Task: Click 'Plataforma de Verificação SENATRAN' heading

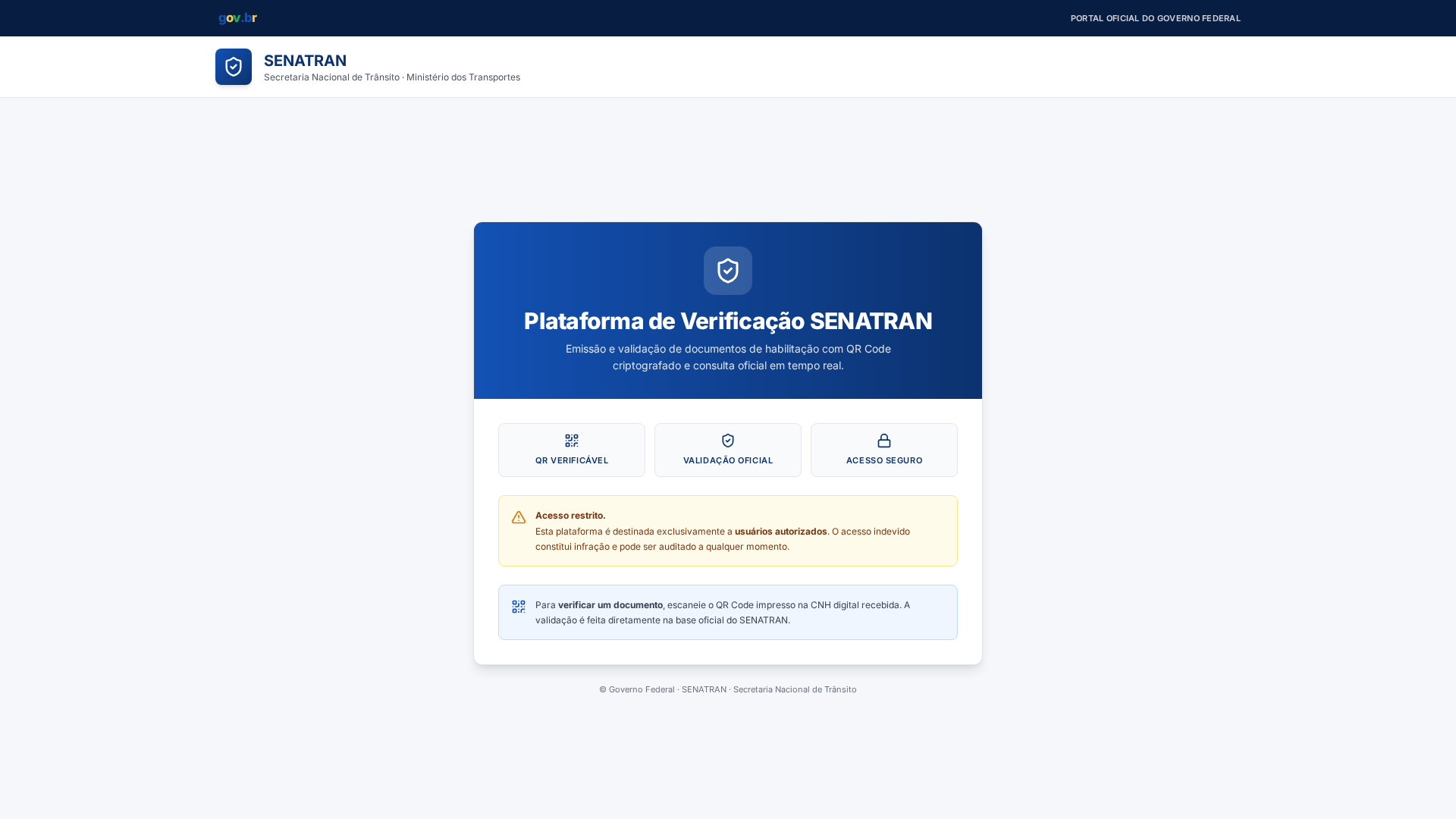Action: click(728, 321)
